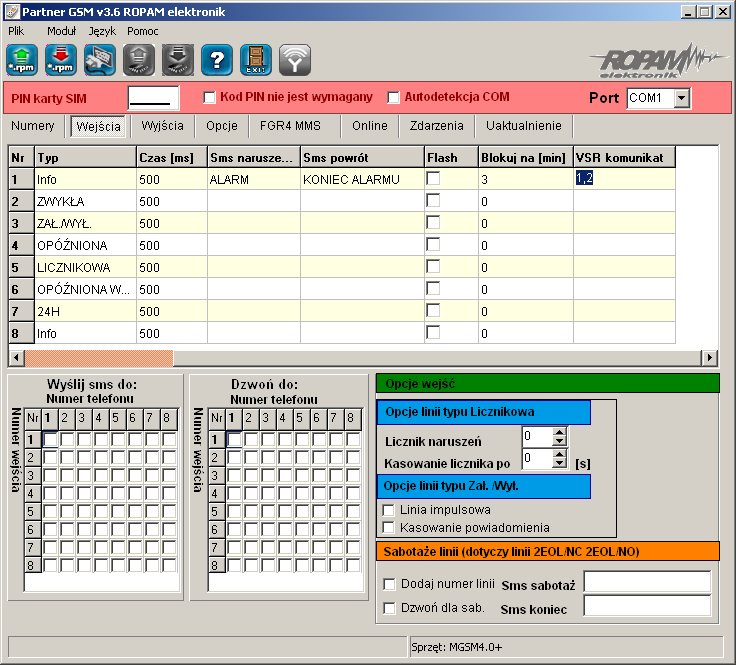The height and width of the screenshot is (665, 736).
Task: Click the Licznik naruszeń number field
Action: [x=537, y=436]
